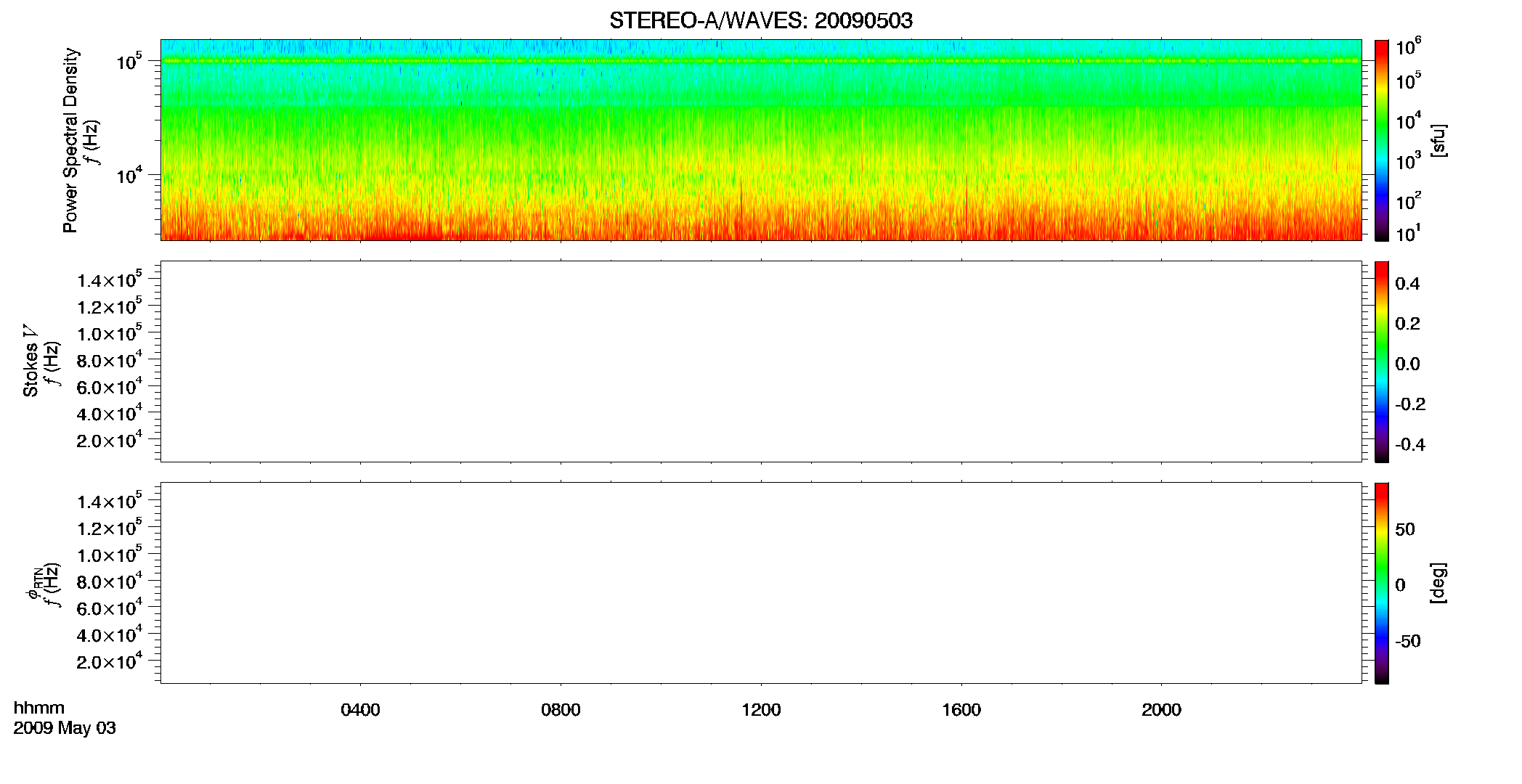The width and height of the screenshot is (1522, 784).
Task: Click the 10^4 tick on spectrogram frequency axis
Action: pyautogui.click(x=129, y=175)
